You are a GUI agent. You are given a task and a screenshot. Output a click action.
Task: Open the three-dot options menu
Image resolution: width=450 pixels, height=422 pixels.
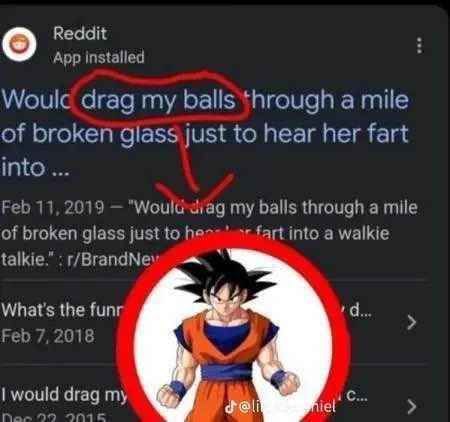[x=420, y=46]
